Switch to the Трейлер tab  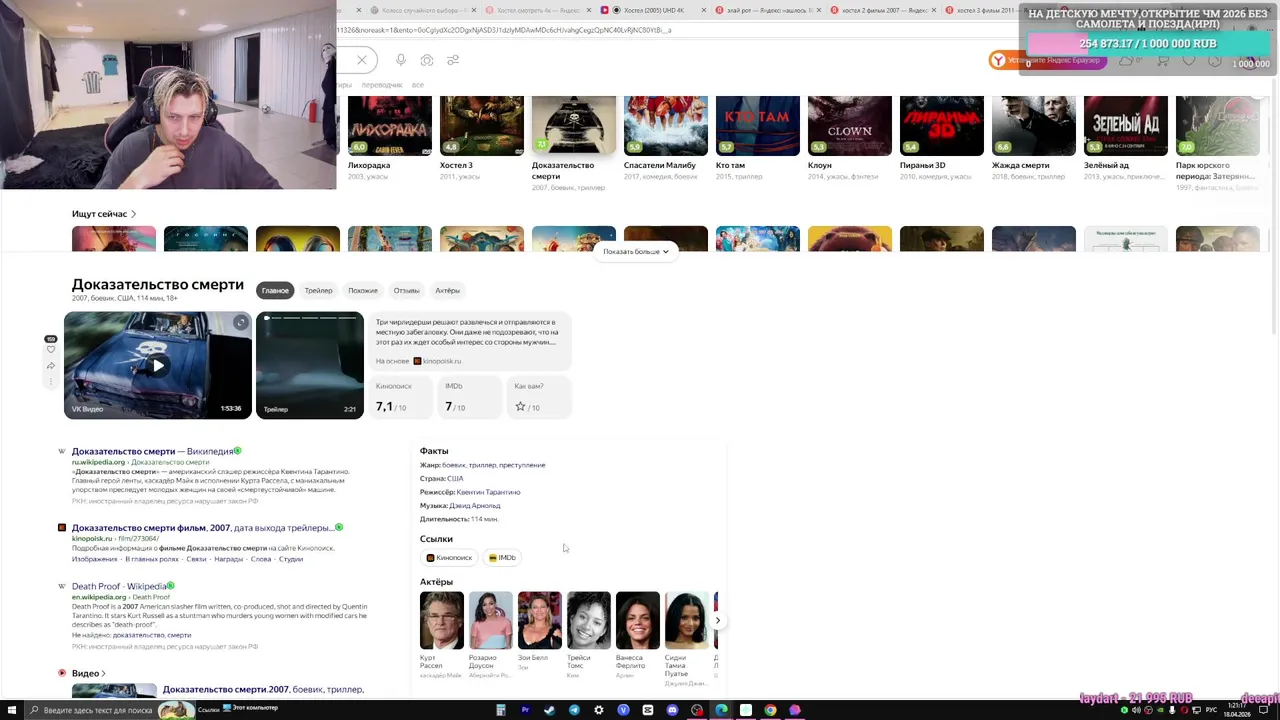[x=318, y=290]
